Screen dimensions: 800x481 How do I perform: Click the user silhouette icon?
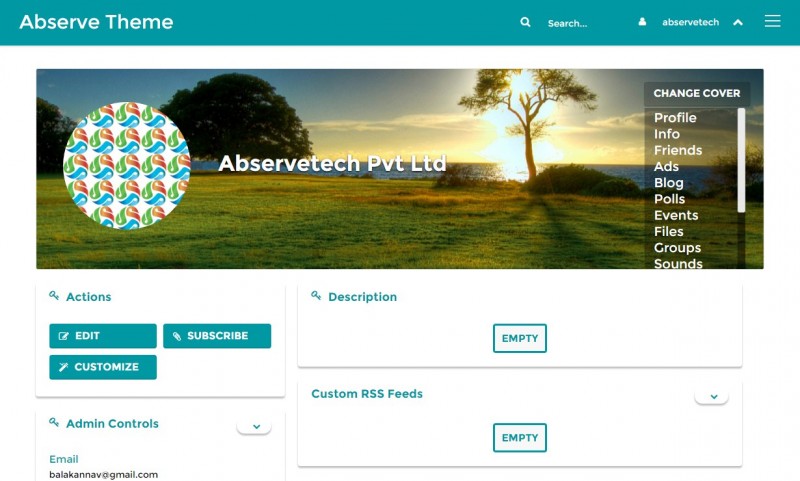coord(642,22)
